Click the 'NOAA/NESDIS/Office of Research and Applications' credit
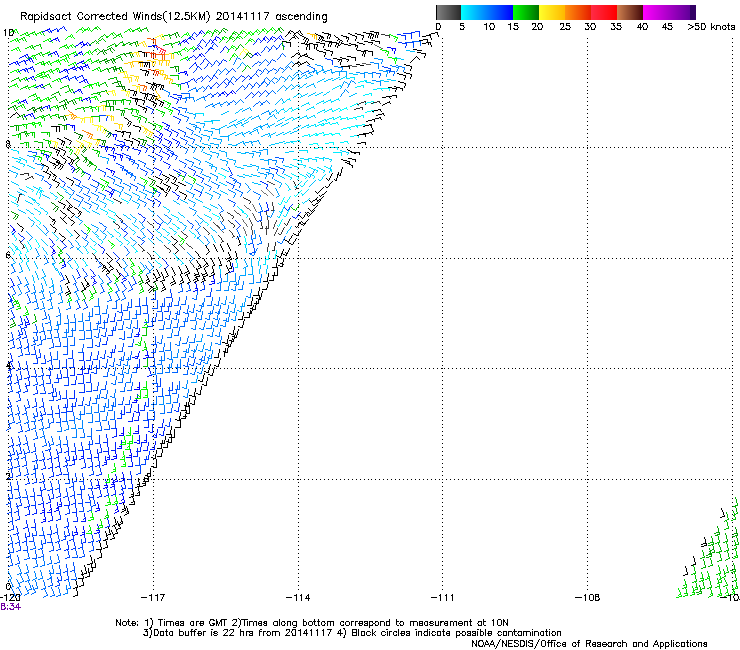This screenshot has height=650, width=740. point(589,644)
